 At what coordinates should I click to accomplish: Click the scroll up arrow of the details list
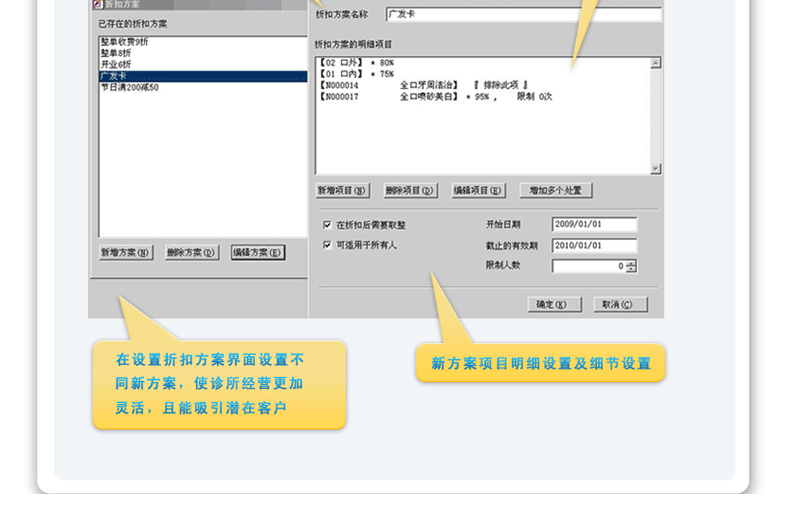click(656, 63)
